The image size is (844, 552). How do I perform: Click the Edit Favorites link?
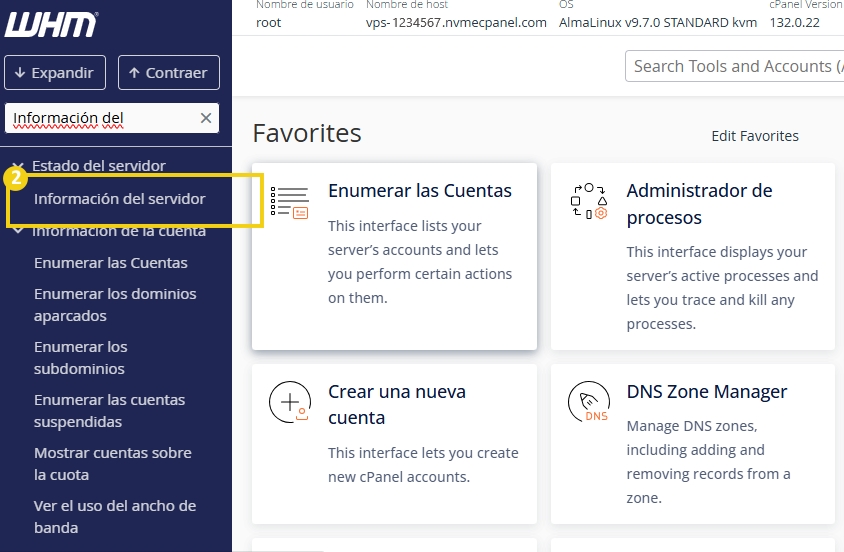click(x=755, y=136)
